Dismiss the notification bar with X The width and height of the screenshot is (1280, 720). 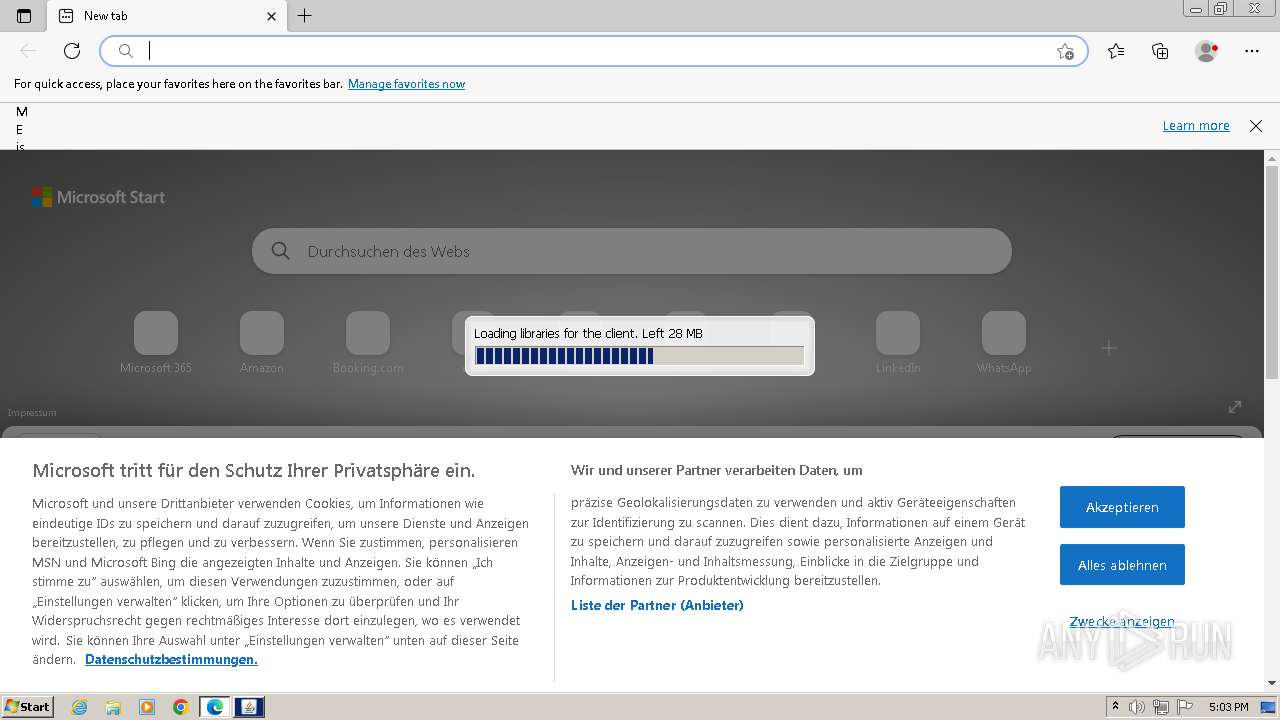click(x=1256, y=125)
